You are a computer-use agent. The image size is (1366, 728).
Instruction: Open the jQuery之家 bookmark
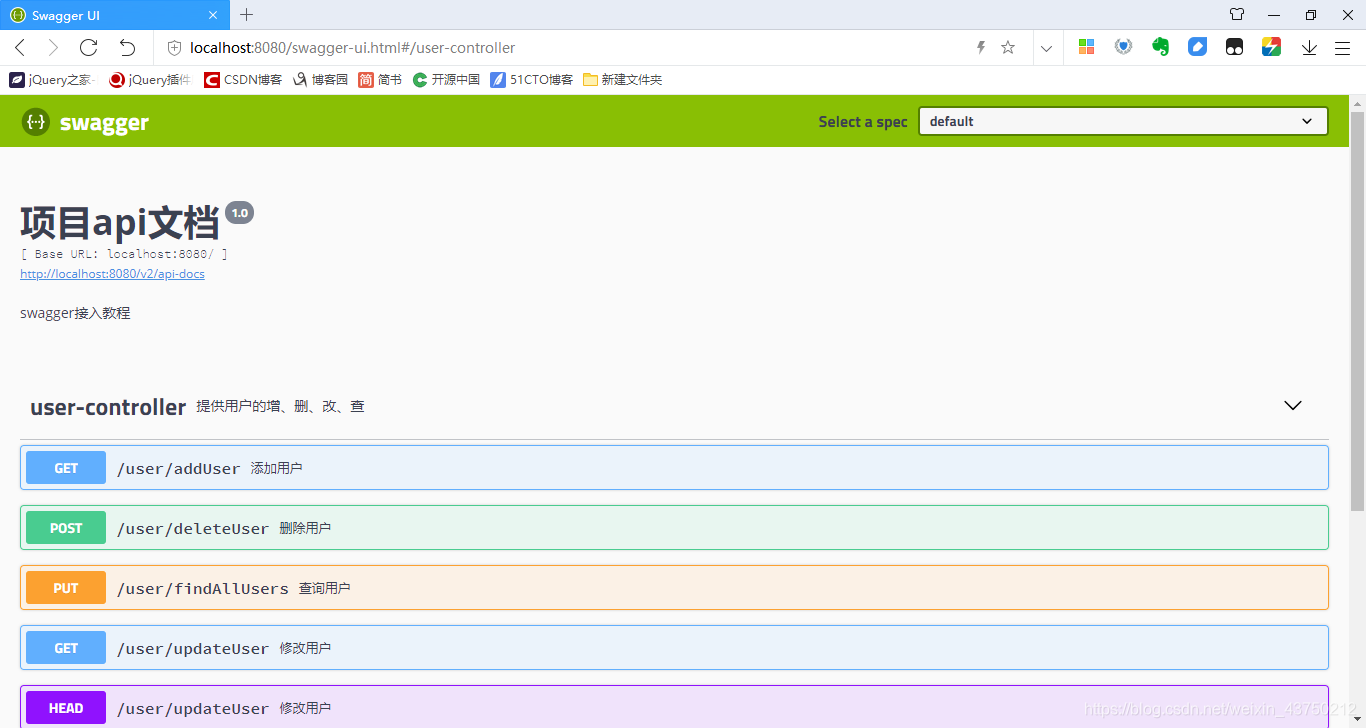point(51,80)
